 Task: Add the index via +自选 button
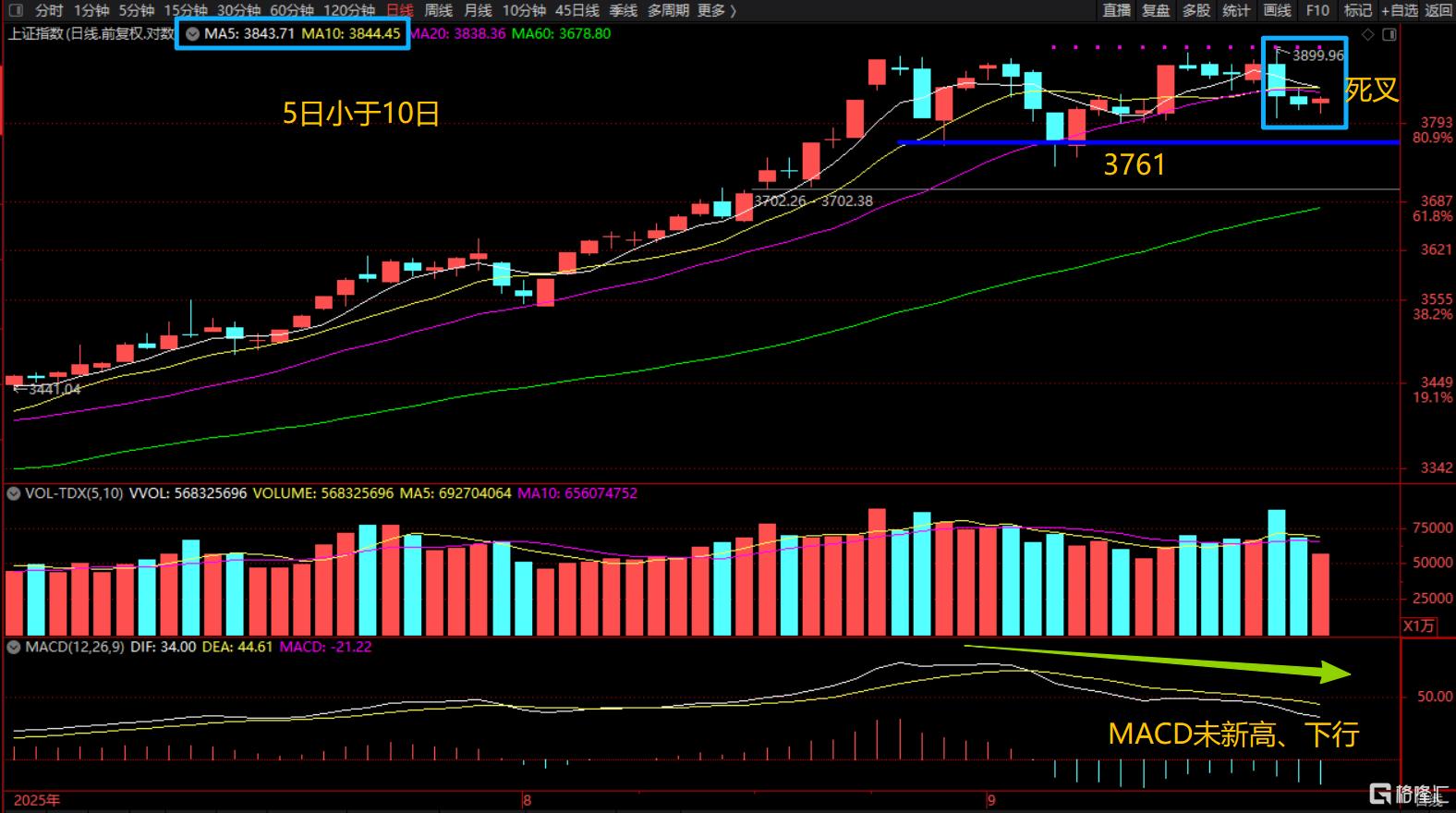click(1399, 10)
